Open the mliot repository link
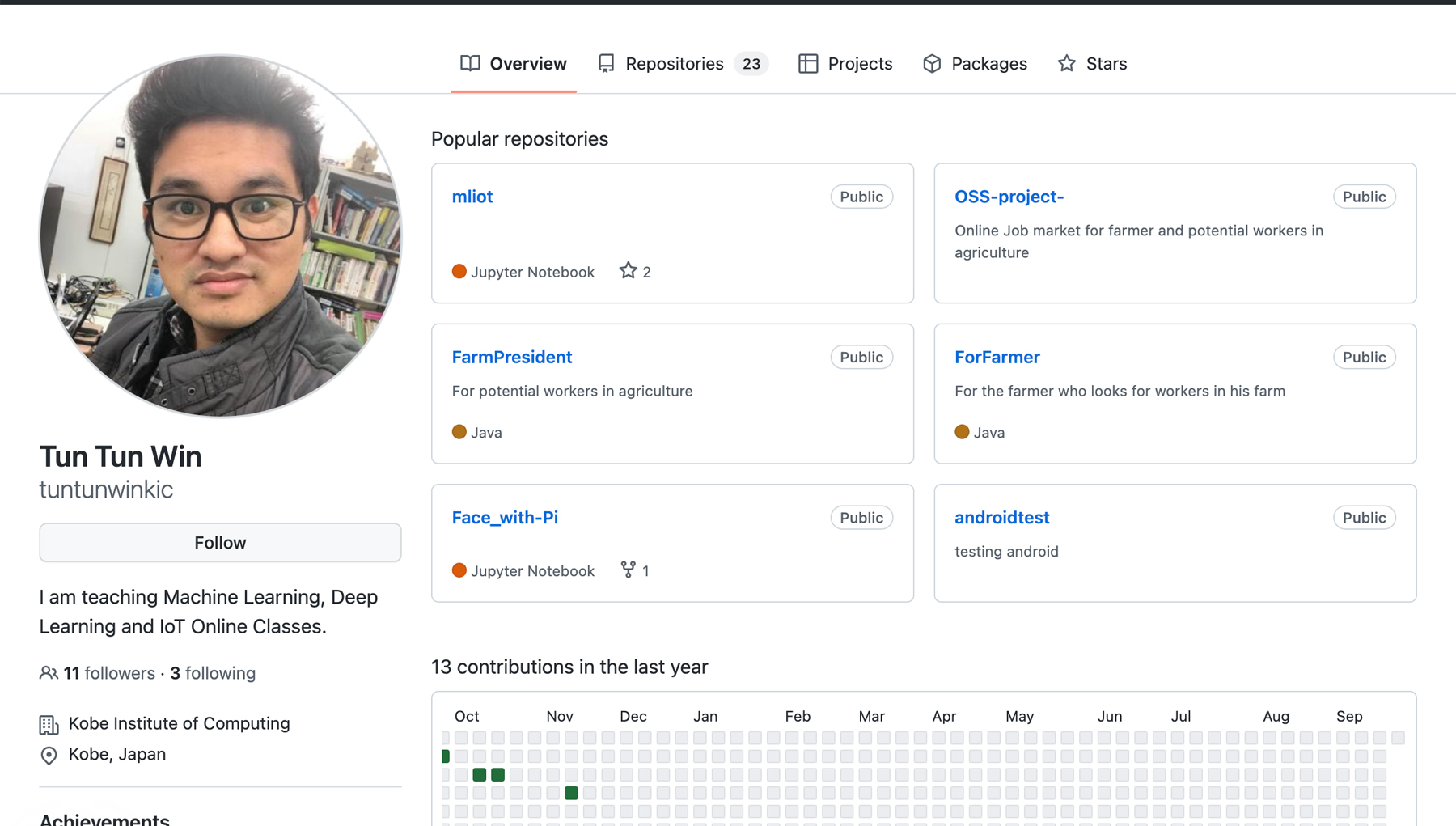Image resolution: width=1456 pixels, height=826 pixels. click(x=472, y=197)
